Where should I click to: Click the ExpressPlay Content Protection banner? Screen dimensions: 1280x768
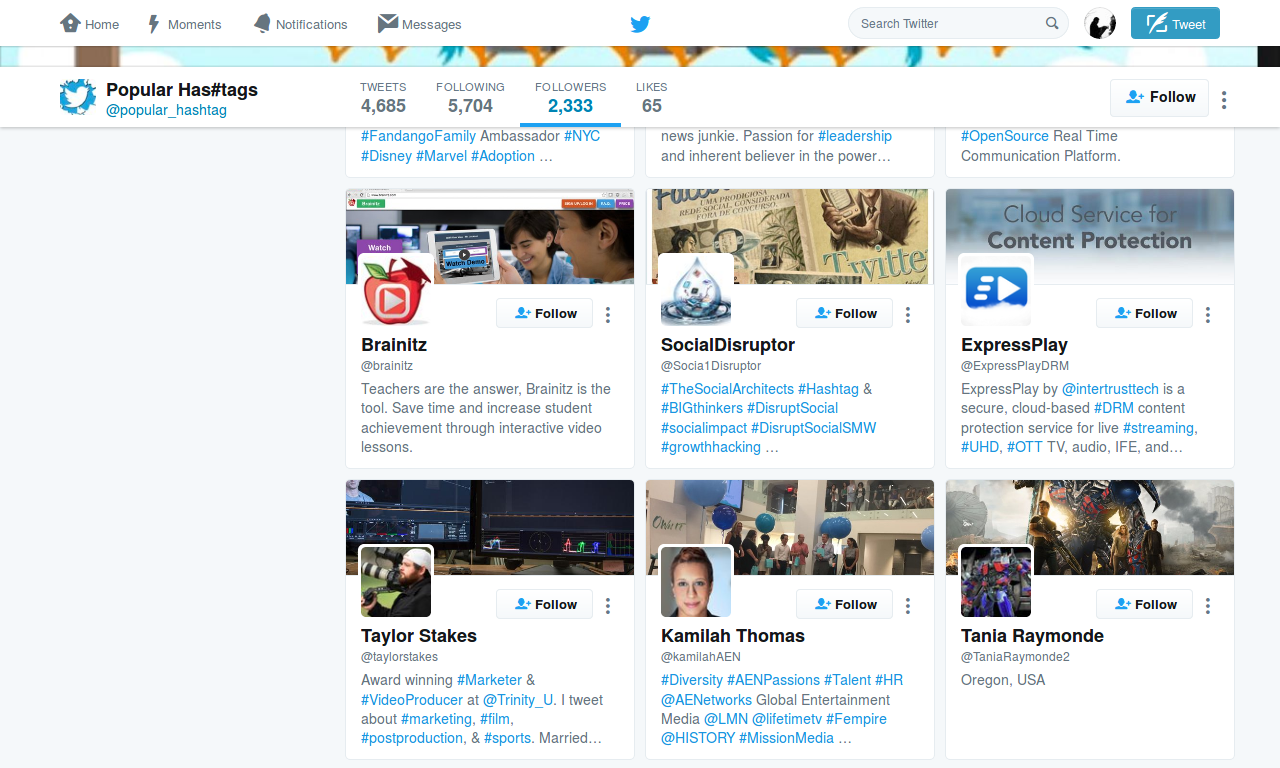tap(1090, 236)
